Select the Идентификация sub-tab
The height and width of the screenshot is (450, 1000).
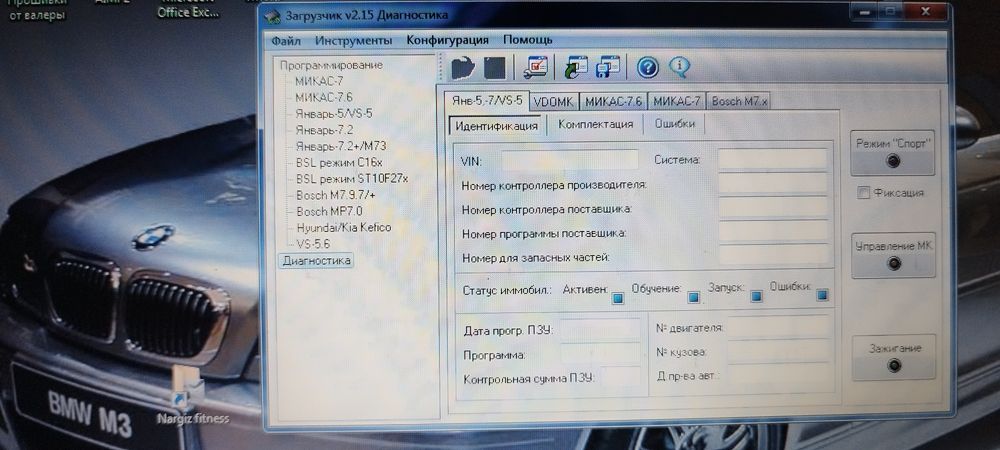[x=496, y=125]
